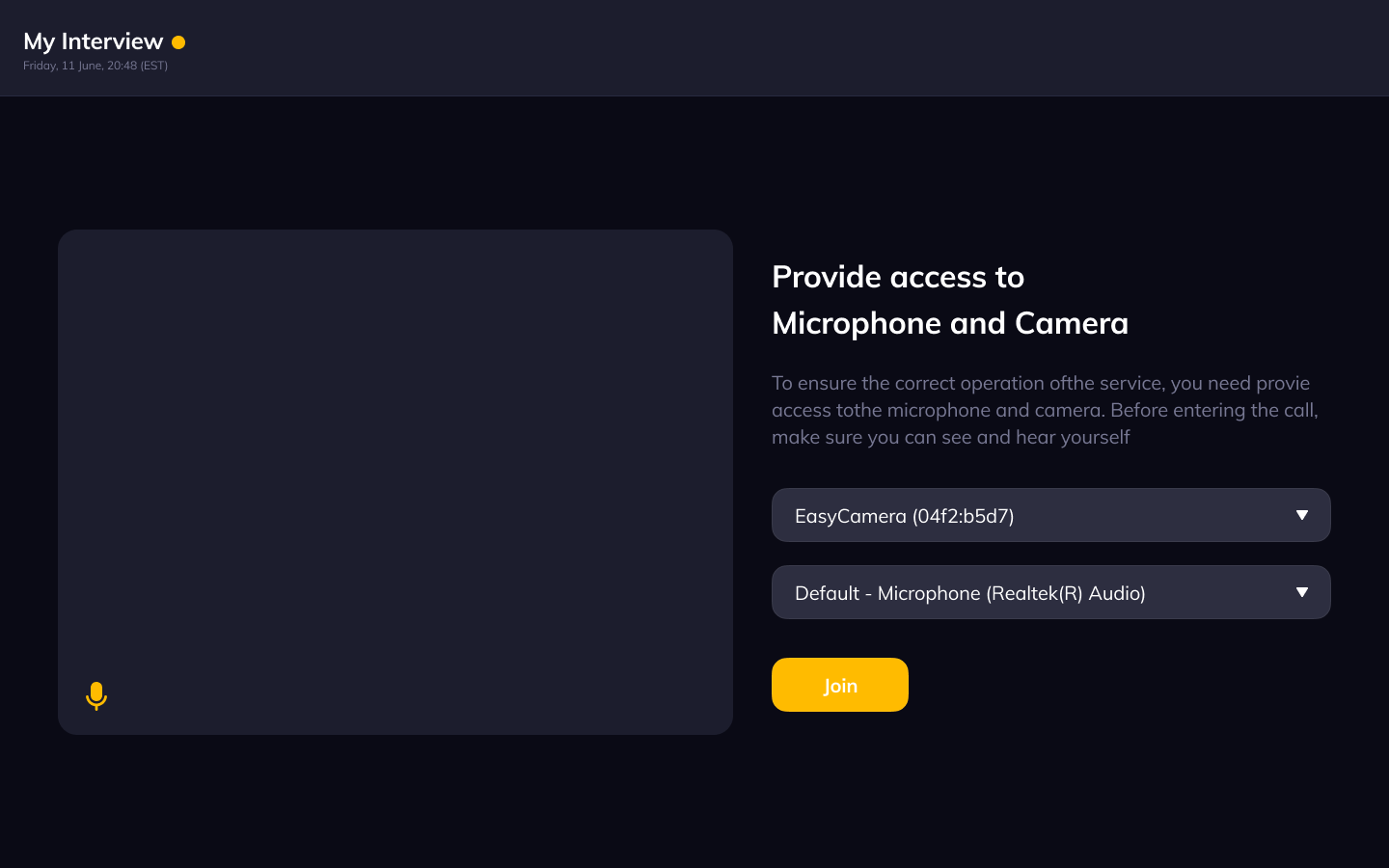Open the EasyCamera (04f2:b5d7) camera selector
Screen dimensions: 1389x868
[1050, 515]
